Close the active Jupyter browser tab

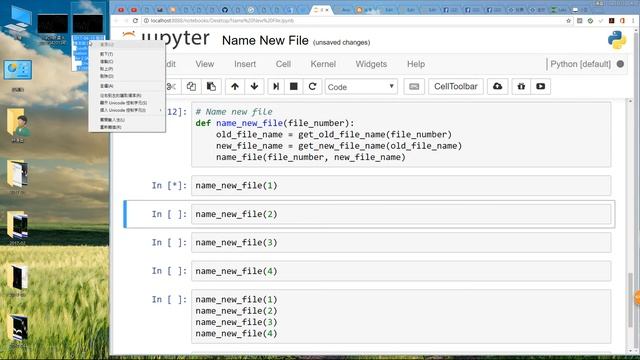pos(327,10)
